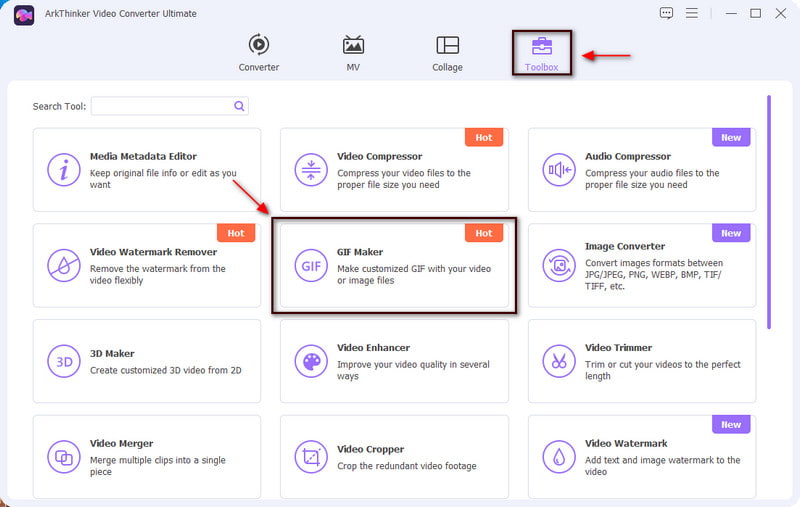Click Hot badge on Video Watermark Remover
This screenshot has height=507, width=800.
click(236, 233)
